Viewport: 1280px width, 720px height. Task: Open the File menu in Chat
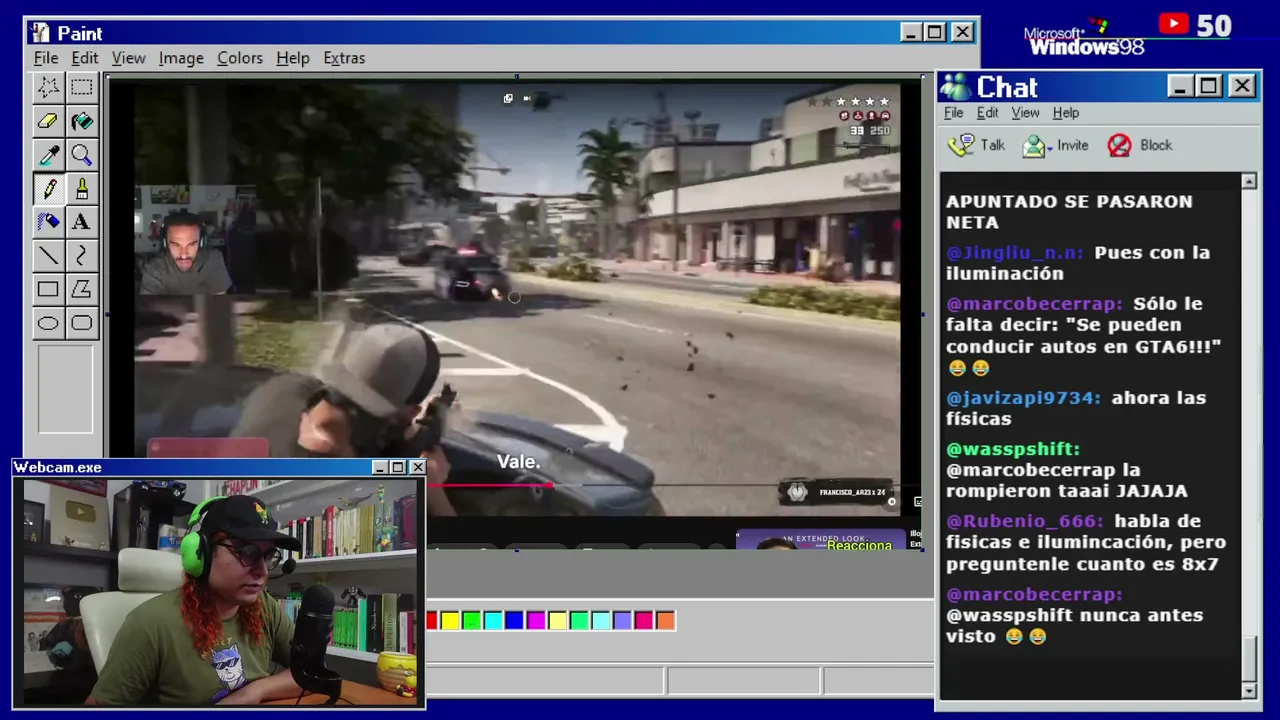point(954,113)
